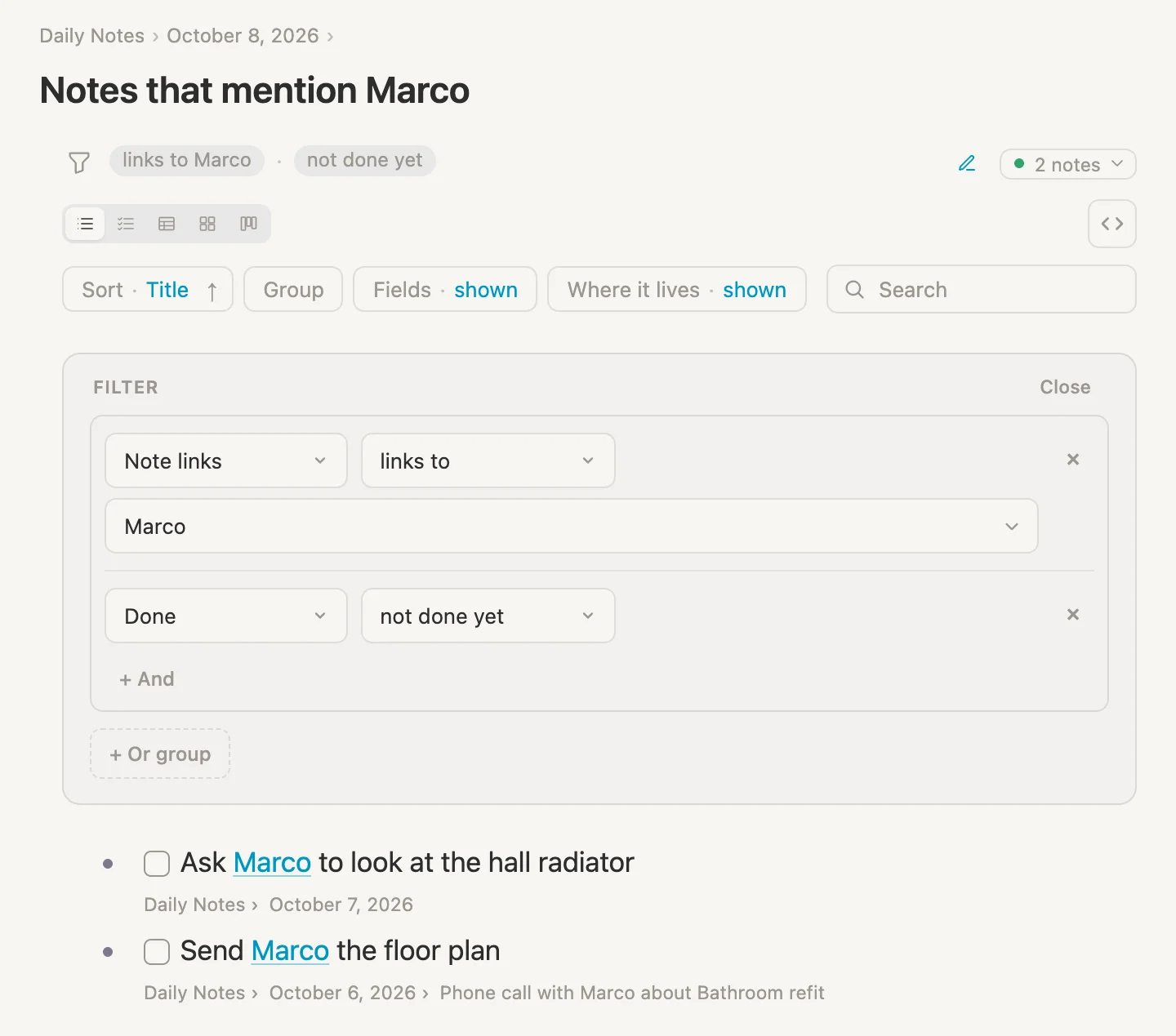The height and width of the screenshot is (1036, 1176).
Task: Toggle the sort direction arrow
Action: pos(212,291)
